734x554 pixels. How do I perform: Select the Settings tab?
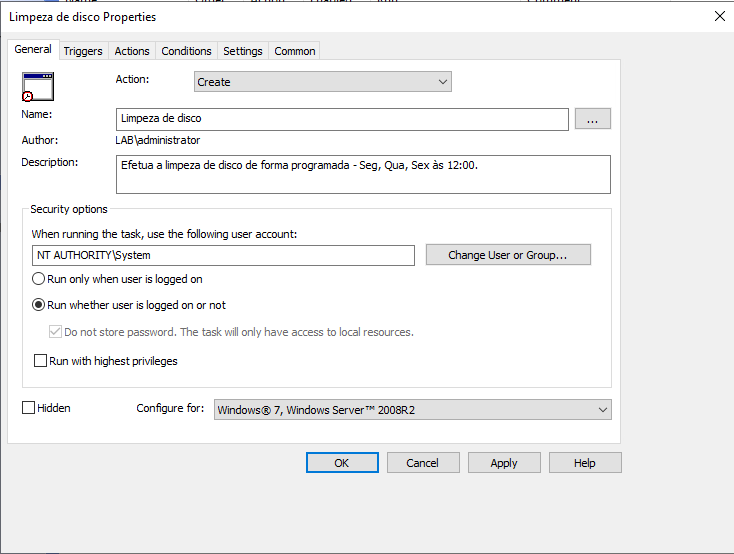(x=243, y=51)
